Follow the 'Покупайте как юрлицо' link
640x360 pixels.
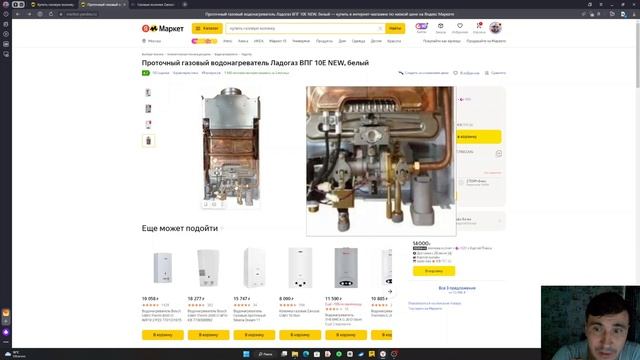[x=442, y=41]
